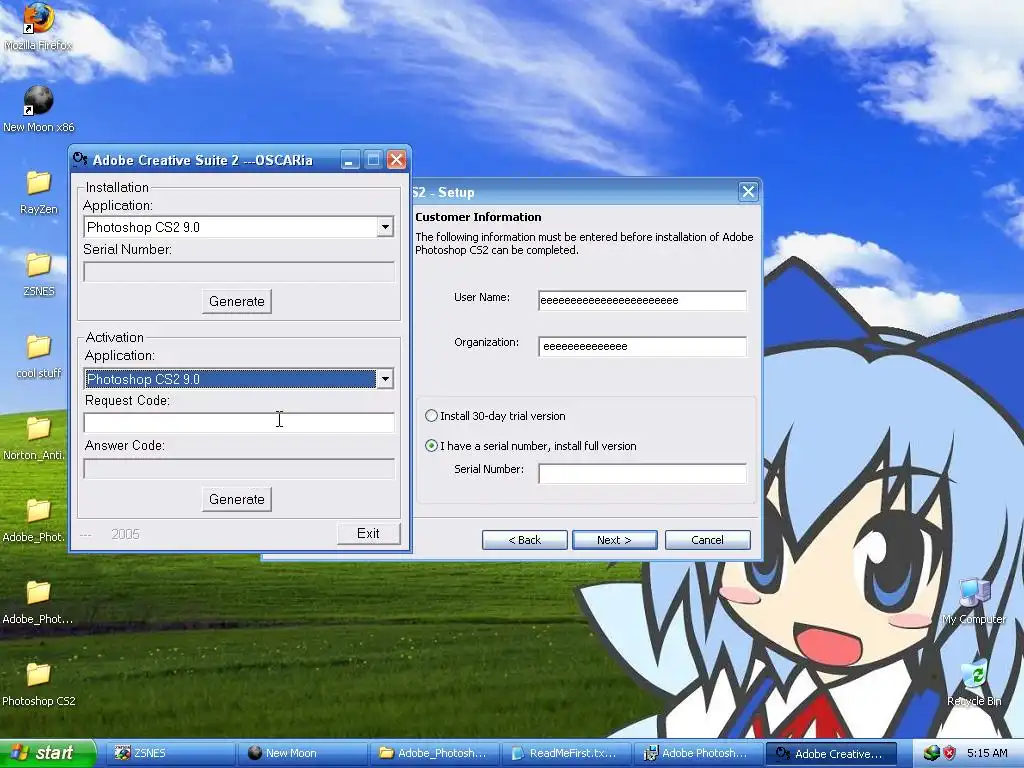Open Installation Application dropdown

[385, 227]
